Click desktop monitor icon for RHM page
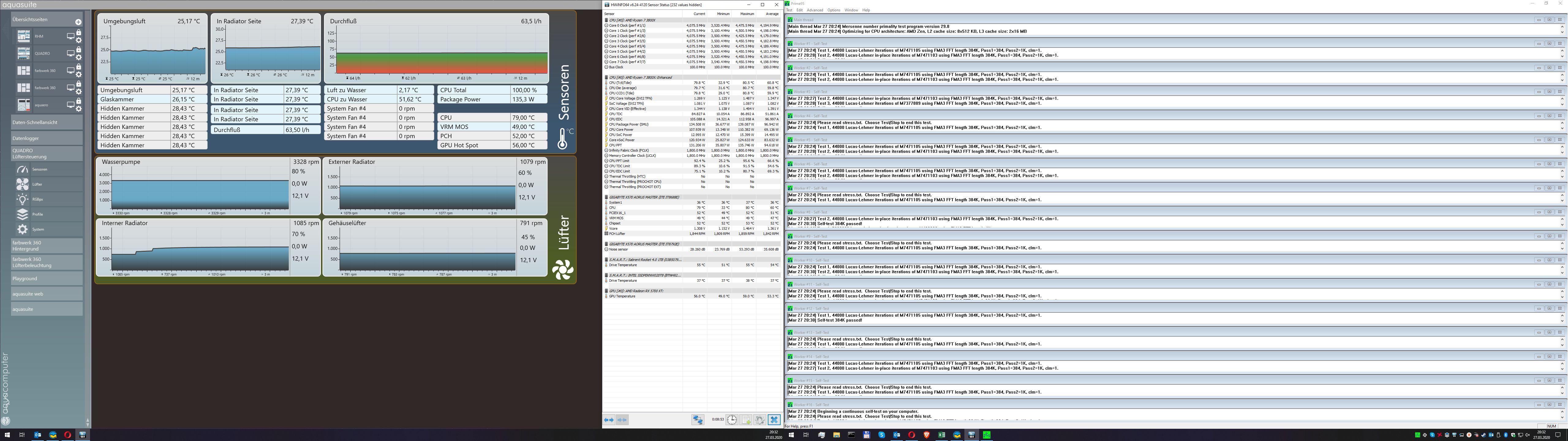1568x441 pixels. [70, 36]
